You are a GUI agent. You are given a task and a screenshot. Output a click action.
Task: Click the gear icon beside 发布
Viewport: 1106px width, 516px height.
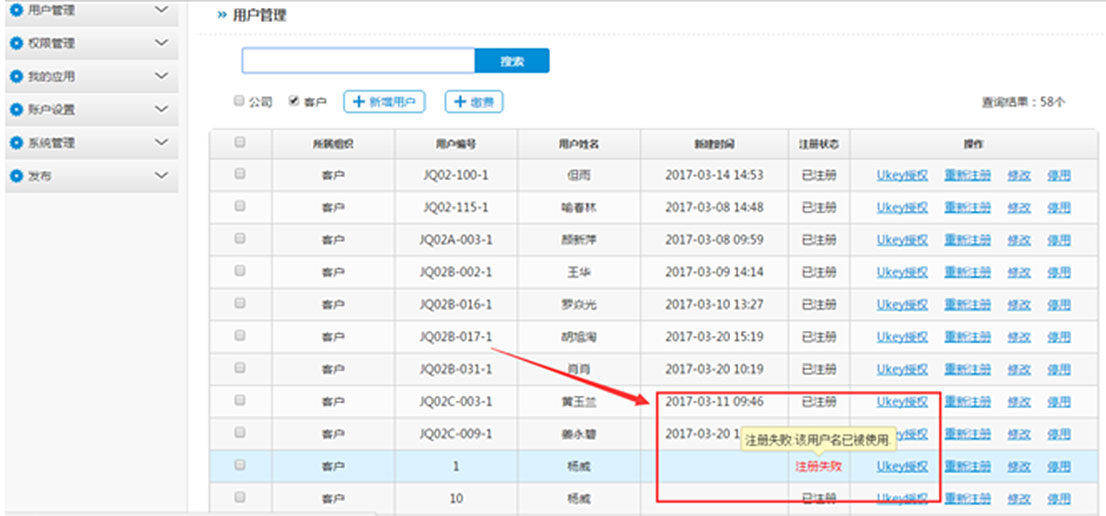(x=16, y=176)
